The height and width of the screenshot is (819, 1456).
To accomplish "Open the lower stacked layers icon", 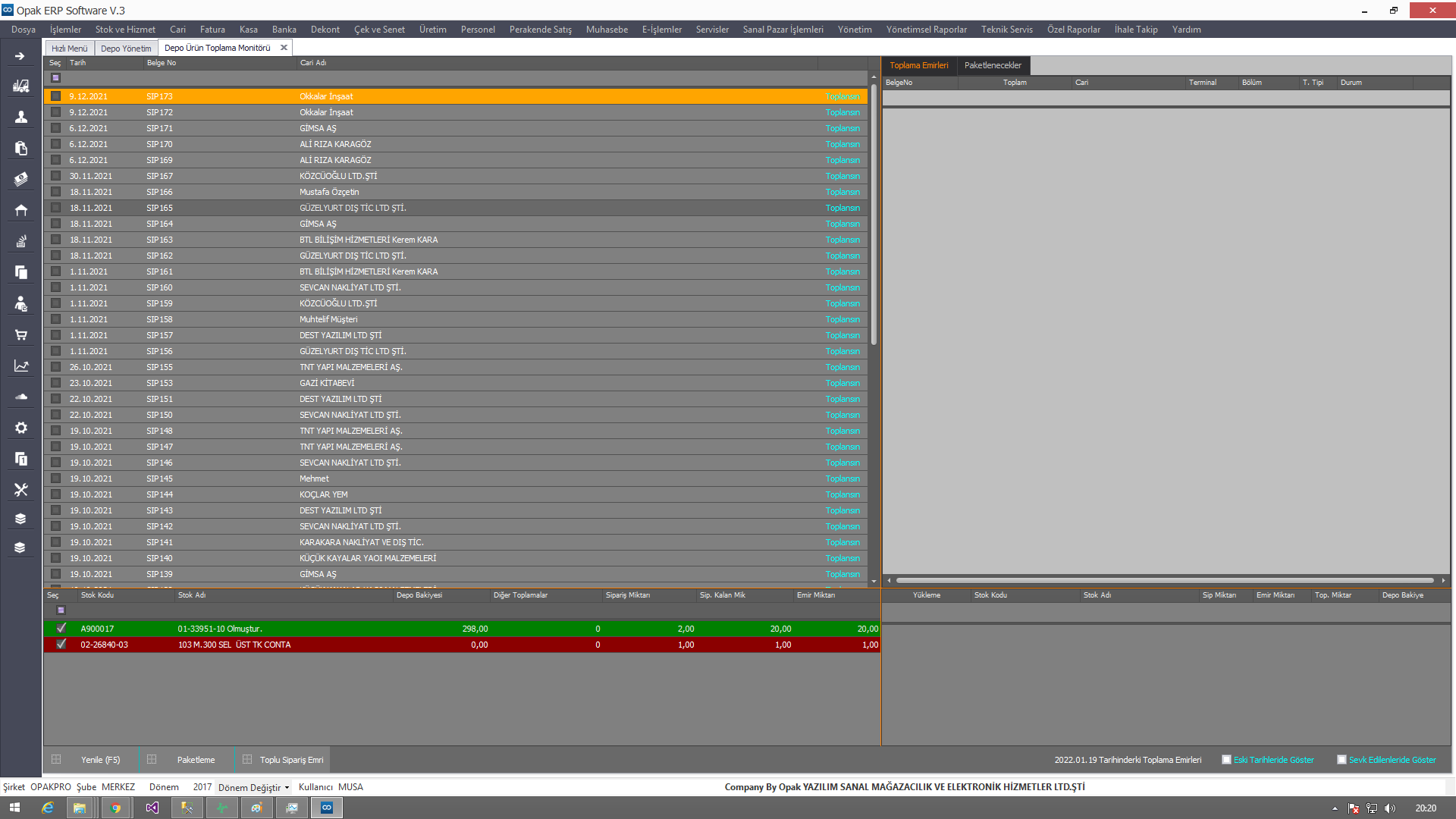I will point(20,548).
